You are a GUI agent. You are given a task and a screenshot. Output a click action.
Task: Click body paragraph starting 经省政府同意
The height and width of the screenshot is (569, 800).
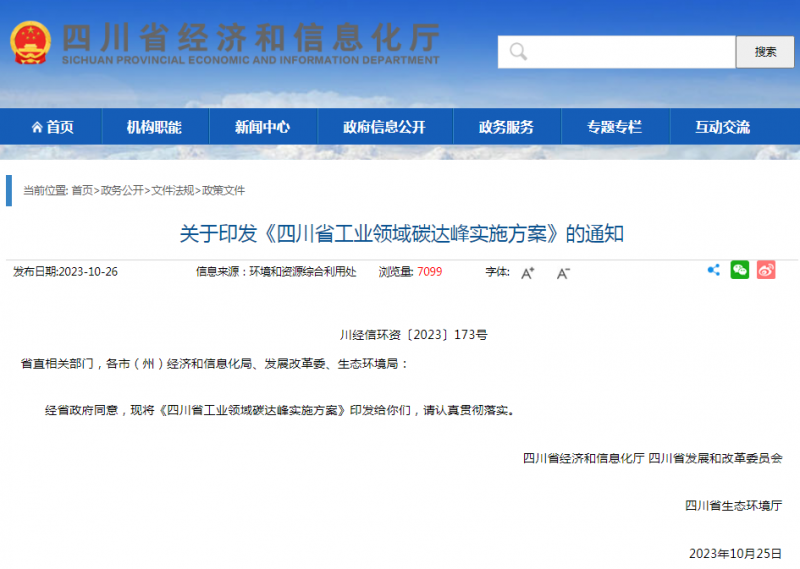(281, 410)
